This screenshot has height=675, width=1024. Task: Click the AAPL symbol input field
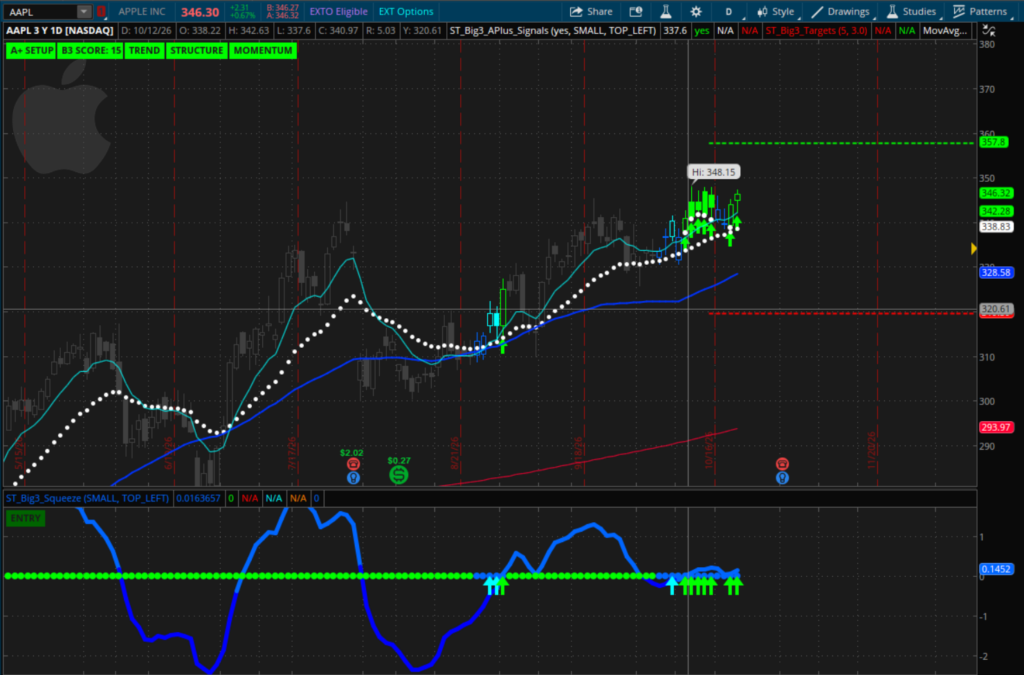click(x=40, y=12)
